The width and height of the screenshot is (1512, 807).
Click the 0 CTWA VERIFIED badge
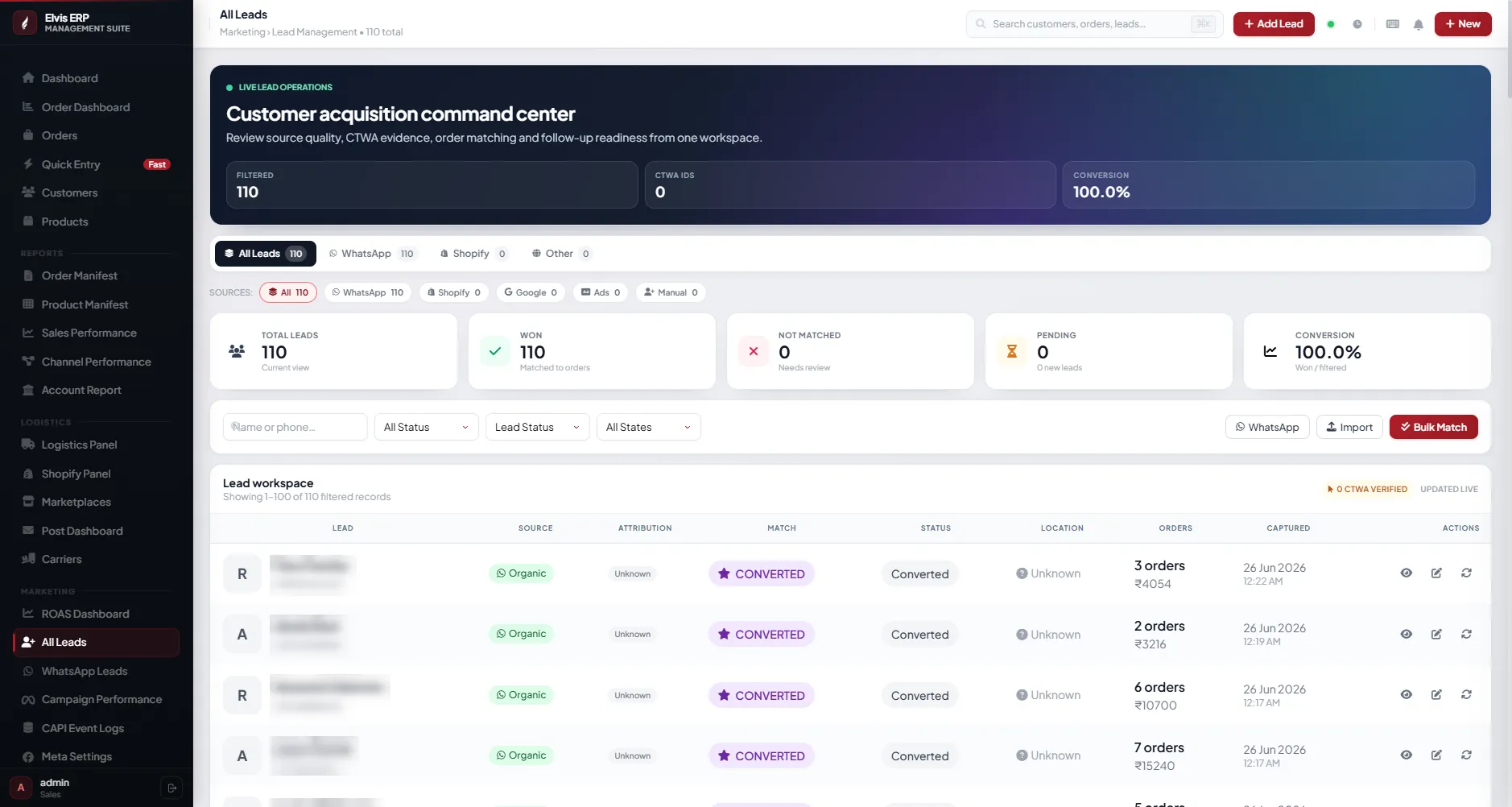click(1367, 489)
